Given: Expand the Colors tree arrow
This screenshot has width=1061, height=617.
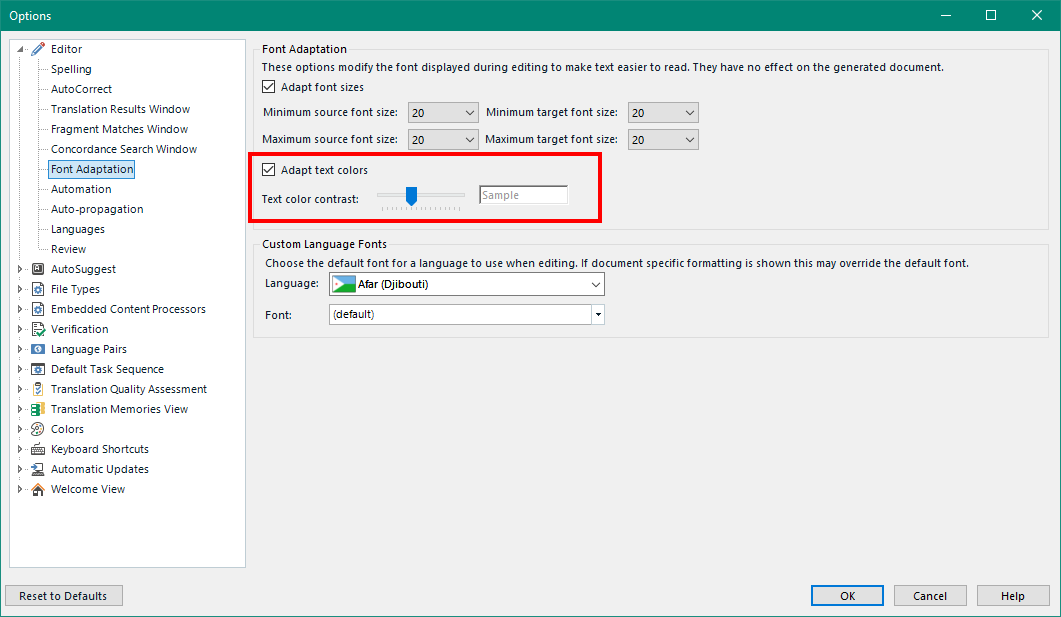Looking at the screenshot, I should coord(20,429).
